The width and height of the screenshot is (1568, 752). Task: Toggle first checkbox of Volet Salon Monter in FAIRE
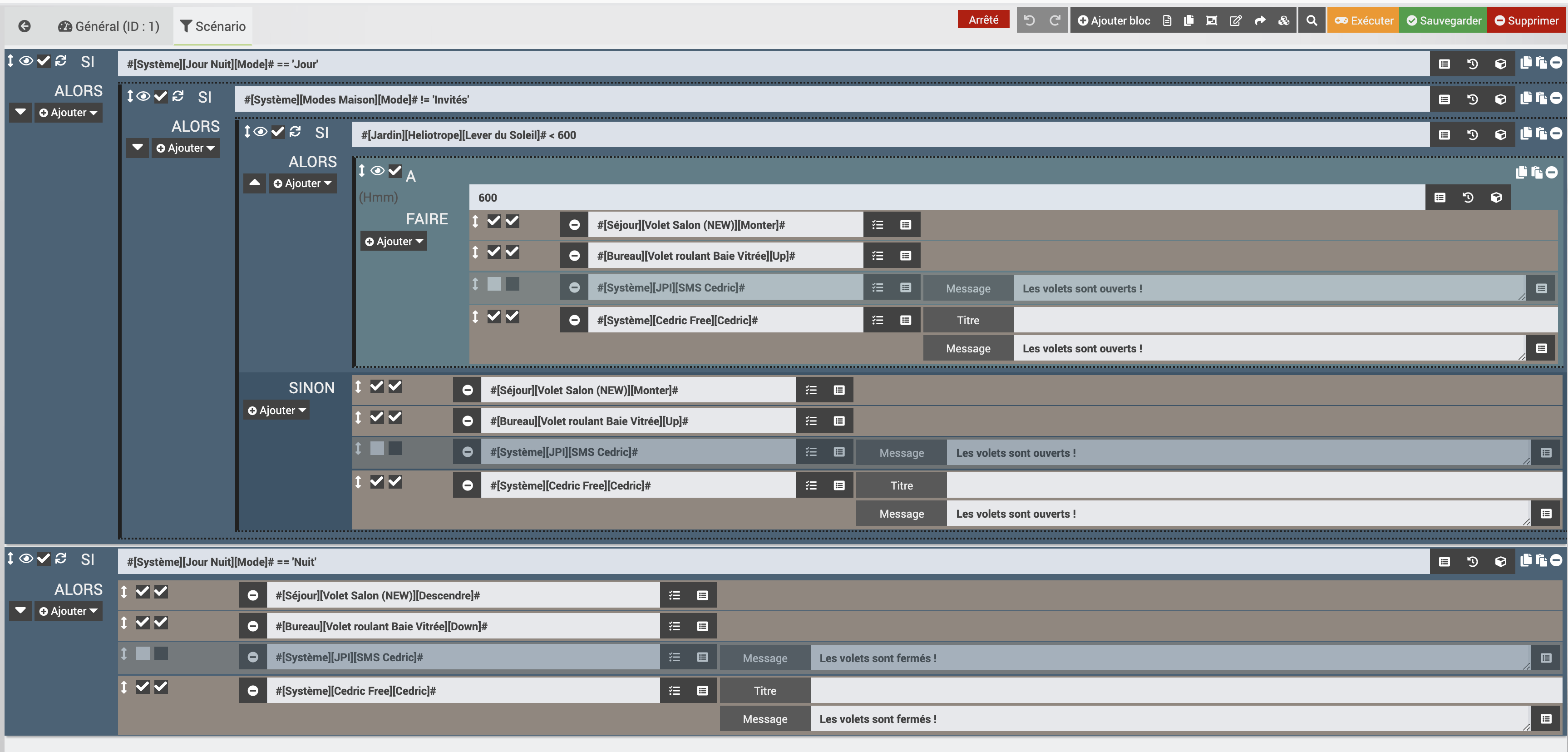tap(493, 221)
